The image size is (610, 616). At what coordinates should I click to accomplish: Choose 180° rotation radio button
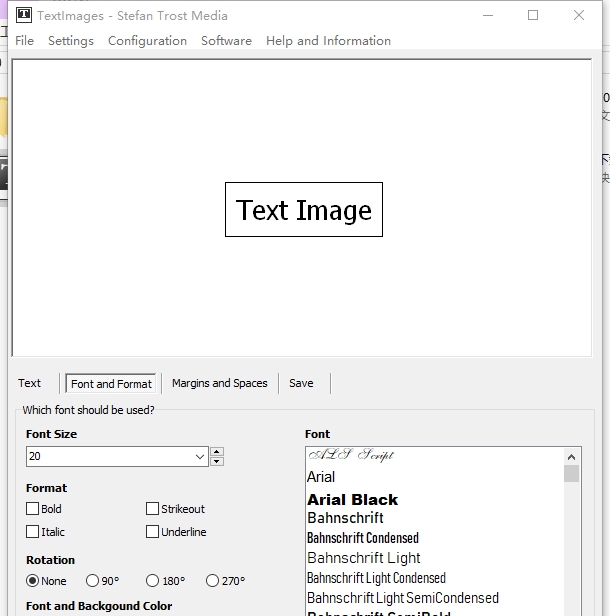pos(153,581)
